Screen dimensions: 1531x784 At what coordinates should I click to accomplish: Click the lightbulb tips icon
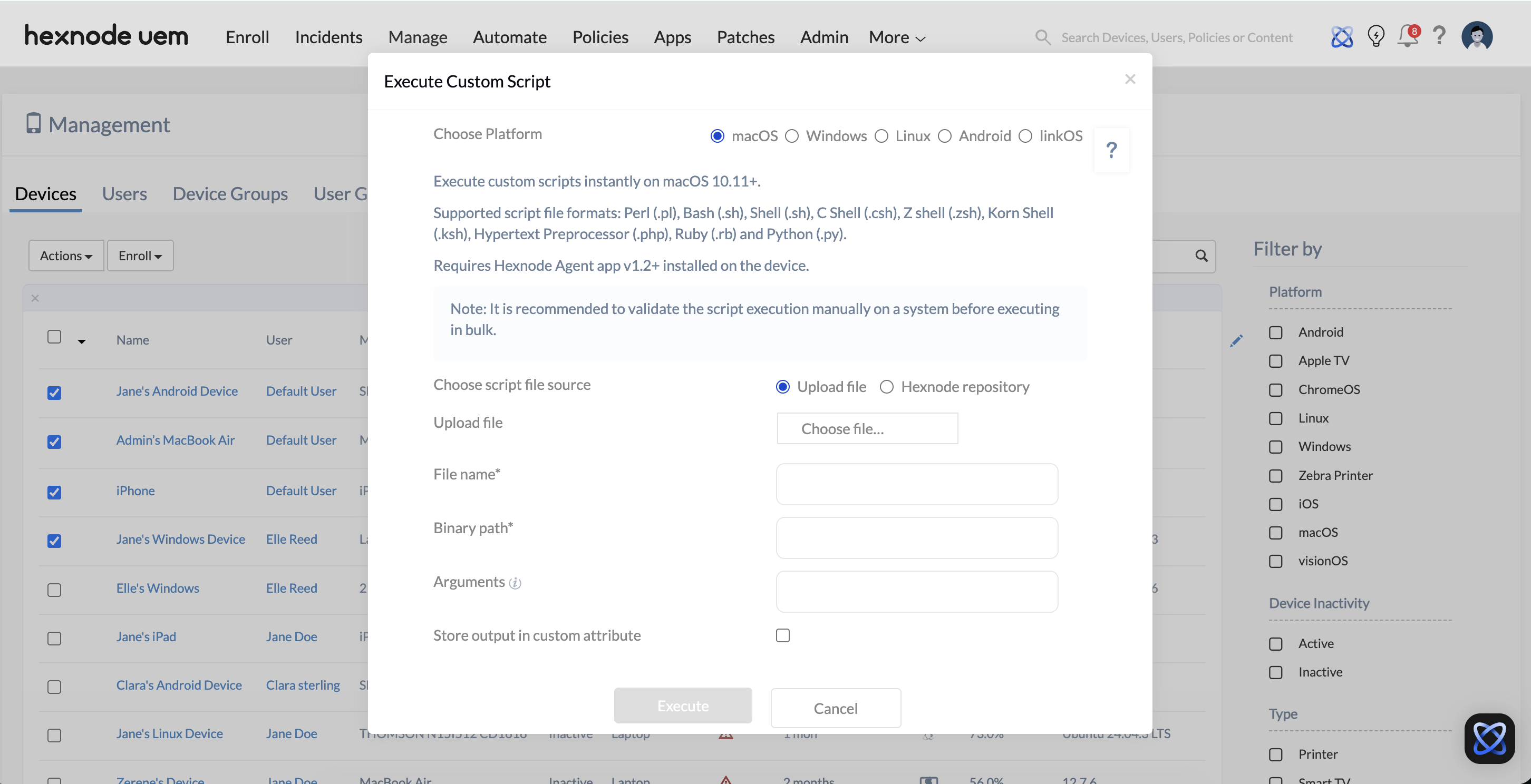(1375, 37)
